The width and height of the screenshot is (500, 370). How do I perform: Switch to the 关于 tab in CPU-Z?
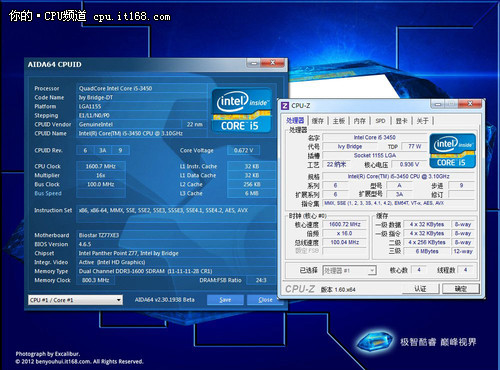coord(422,121)
